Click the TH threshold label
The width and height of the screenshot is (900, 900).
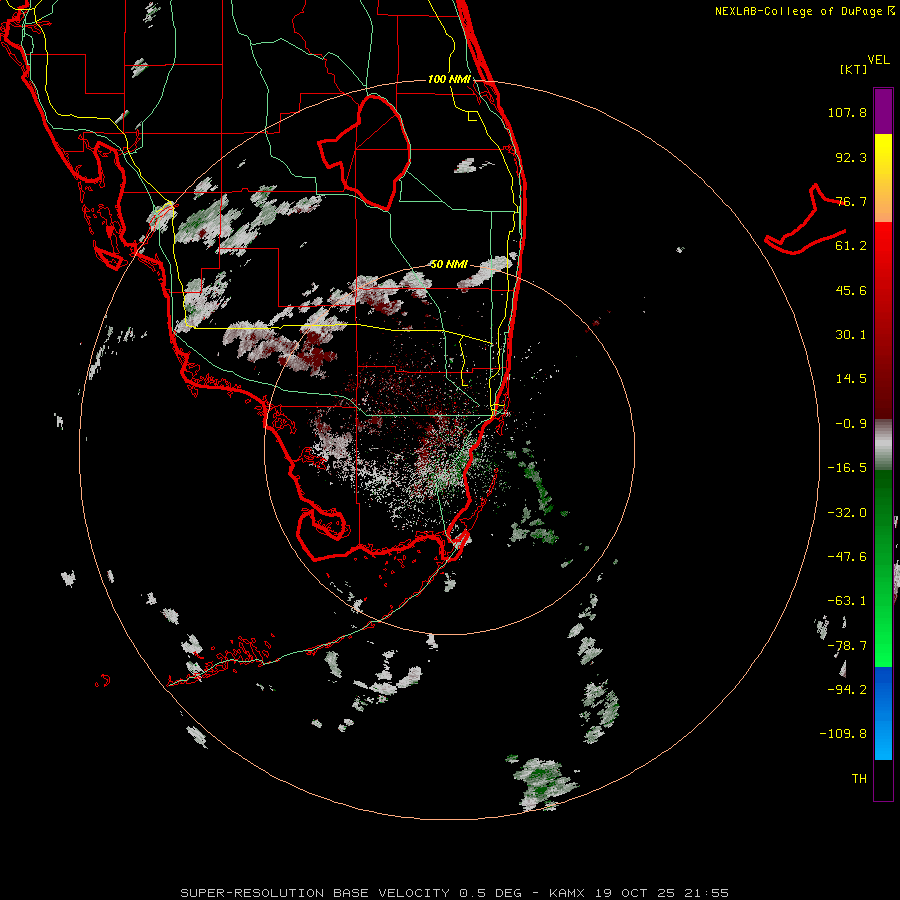tap(859, 778)
